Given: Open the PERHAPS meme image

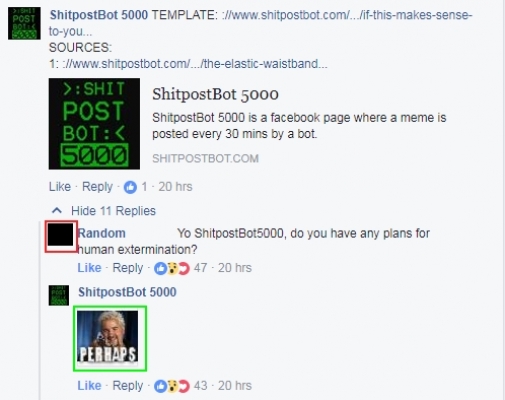Looking at the screenshot, I should (x=108, y=337).
